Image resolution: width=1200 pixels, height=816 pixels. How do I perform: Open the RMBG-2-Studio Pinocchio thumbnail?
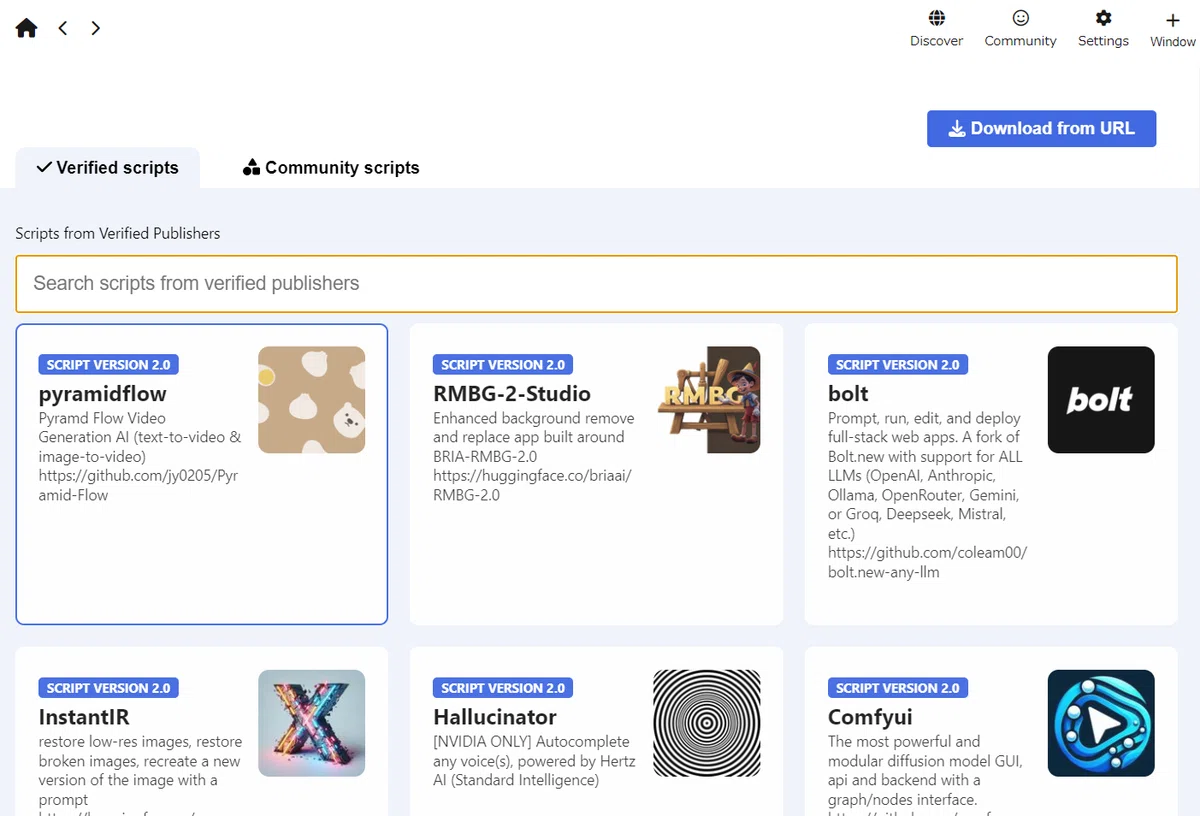click(709, 400)
